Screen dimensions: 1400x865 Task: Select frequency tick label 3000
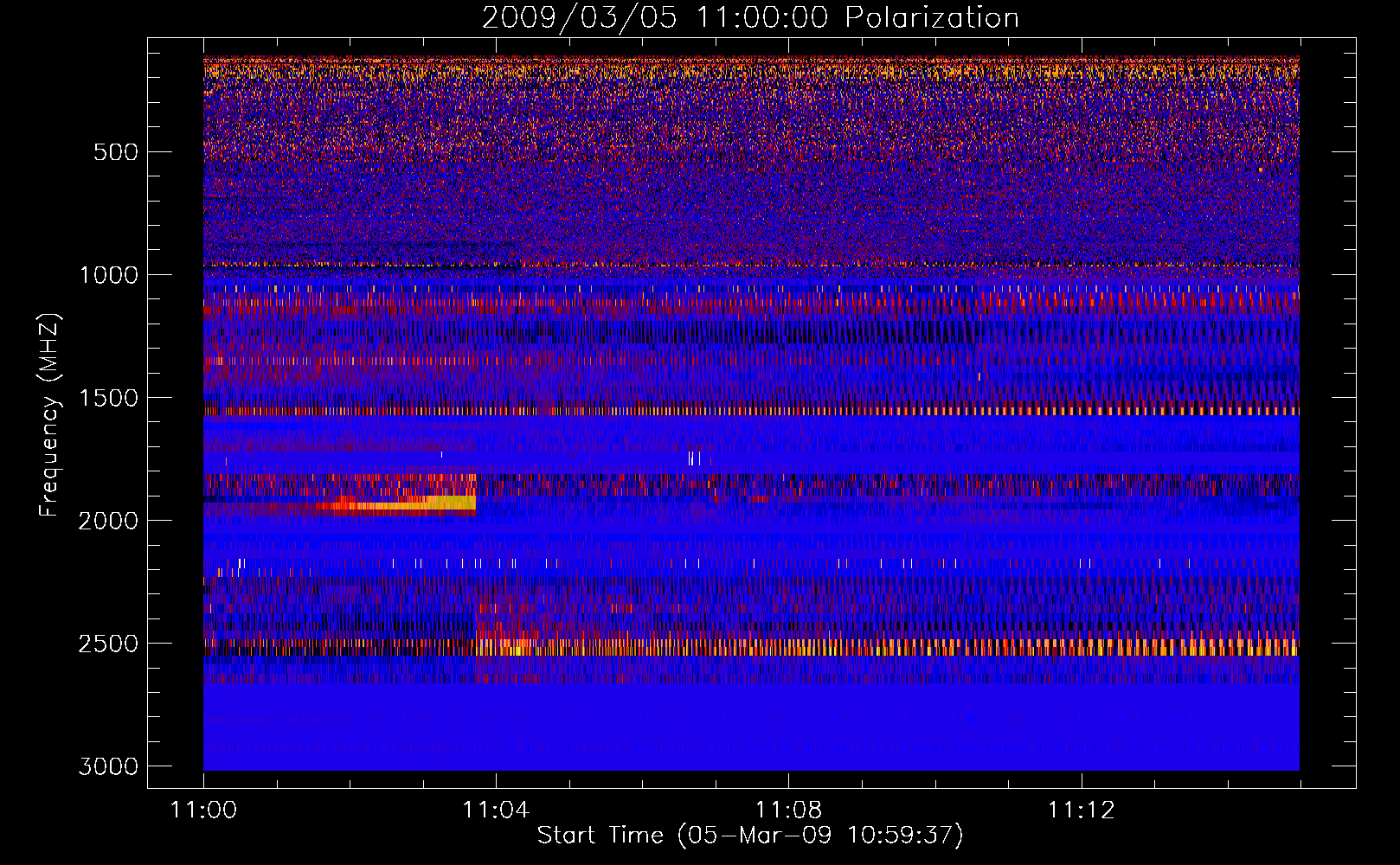(x=108, y=766)
